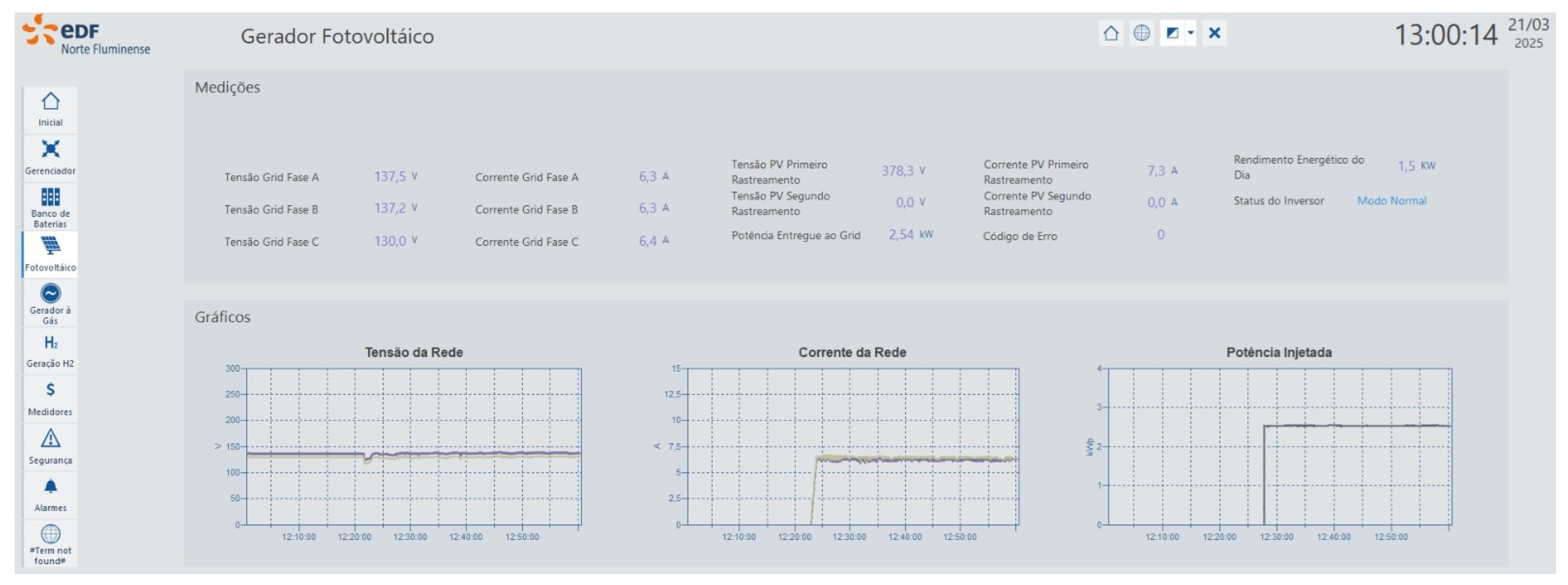Click the Modo Normal inverter status
This screenshot has width=1568, height=585.
tap(1391, 201)
